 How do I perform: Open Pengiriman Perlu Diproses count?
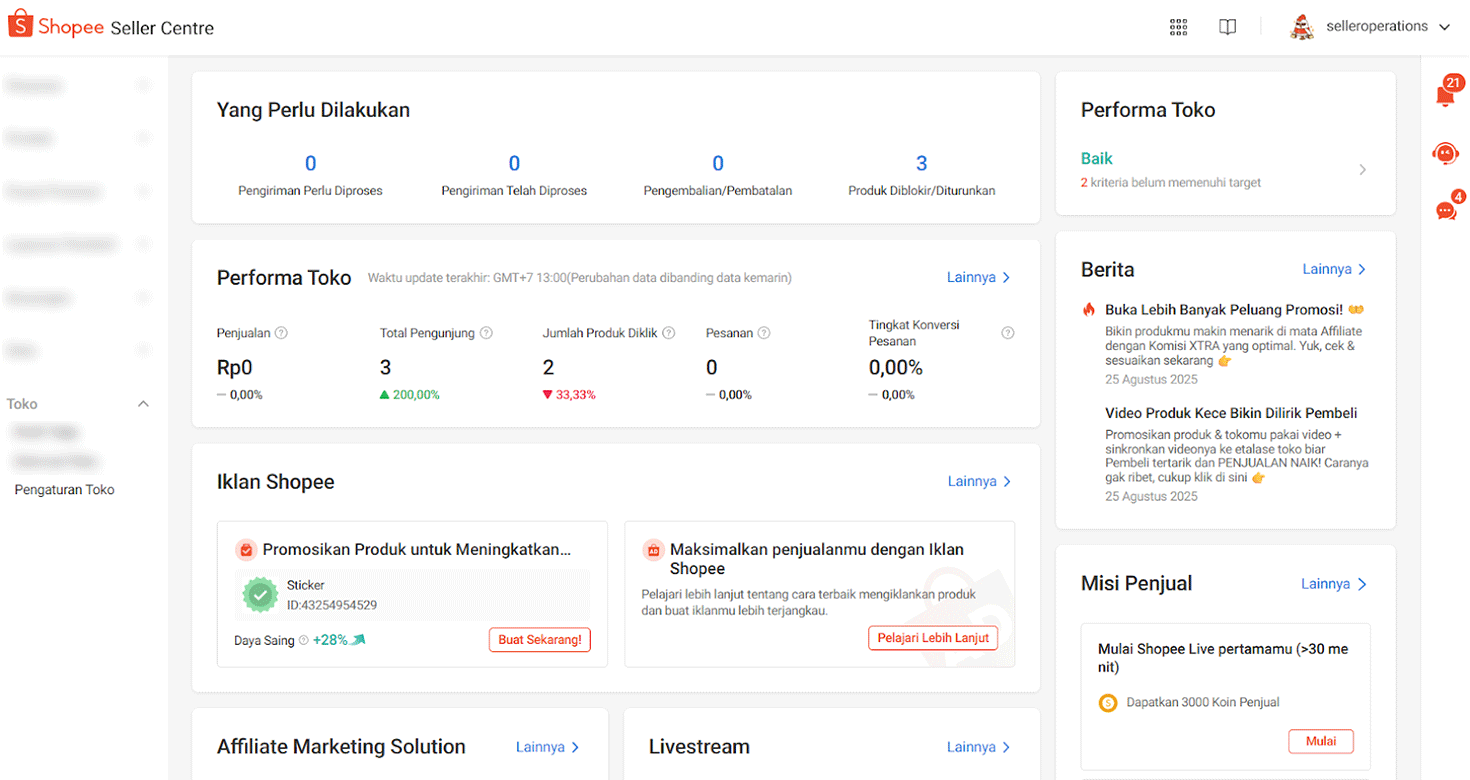pos(310,164)
